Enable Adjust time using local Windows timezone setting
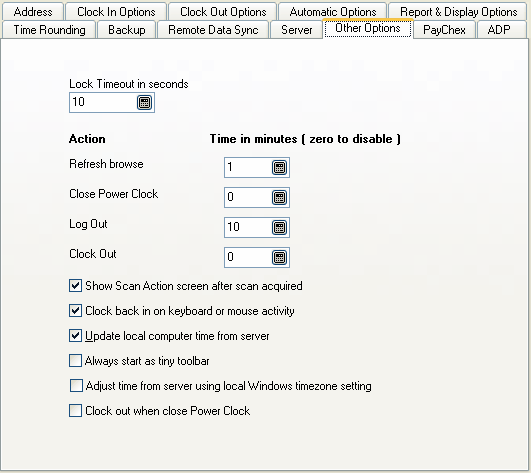Image resolution: width=531 pixels, height=473 pixels. (76, 386)
